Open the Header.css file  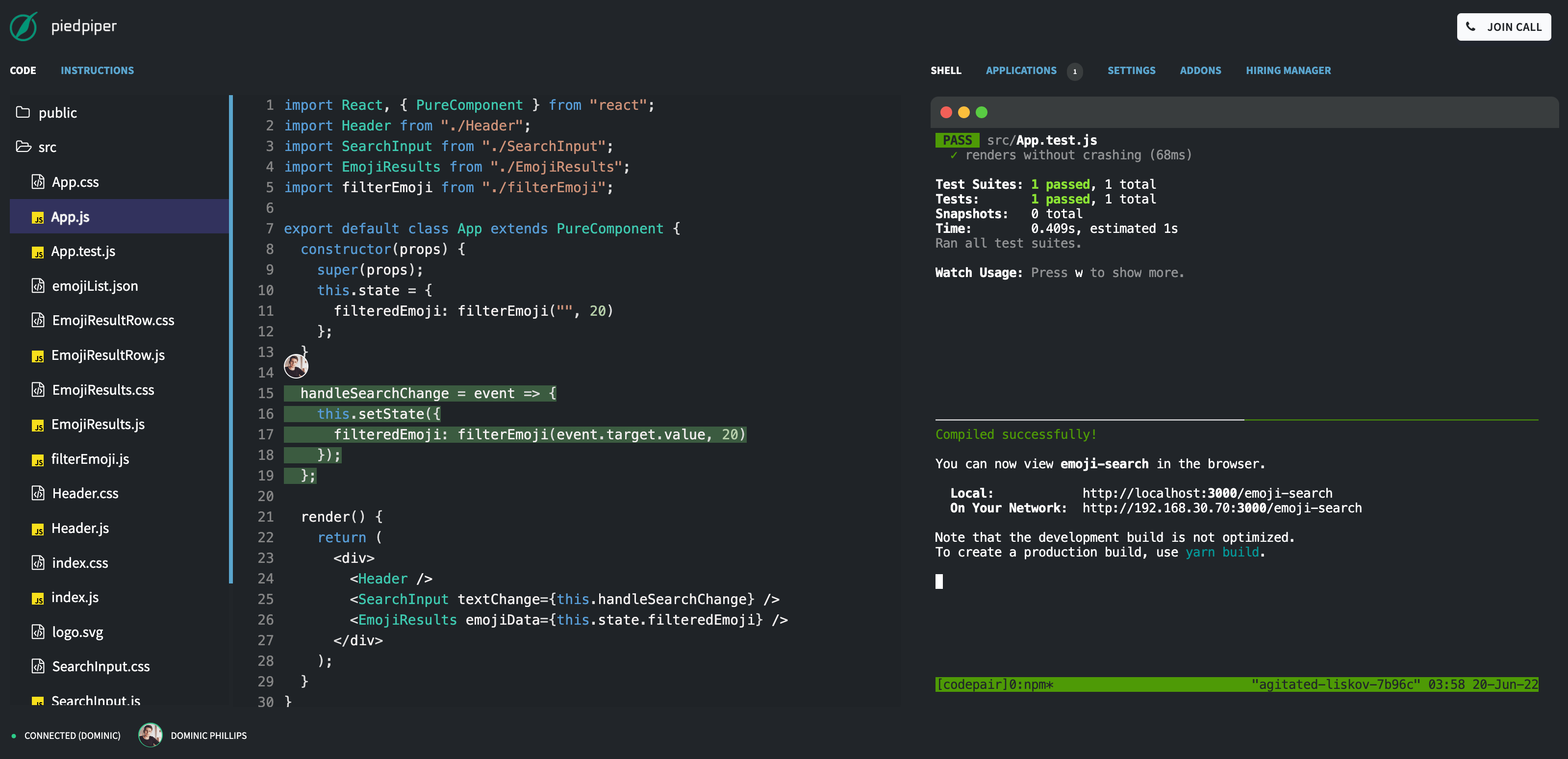tap(85, 493)
